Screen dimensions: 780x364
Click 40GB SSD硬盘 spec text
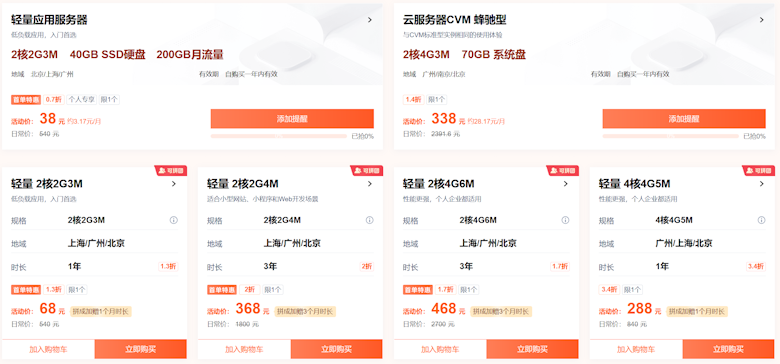click(107, 55)
